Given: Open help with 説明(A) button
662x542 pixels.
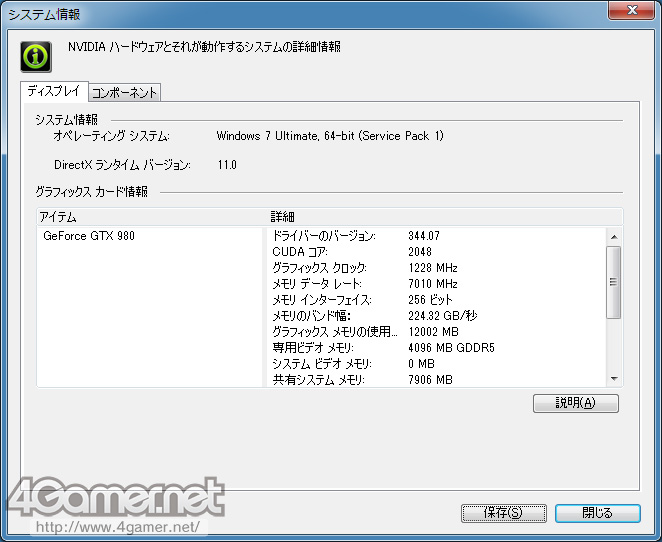Looking at the screenshot, I should 576,403.
